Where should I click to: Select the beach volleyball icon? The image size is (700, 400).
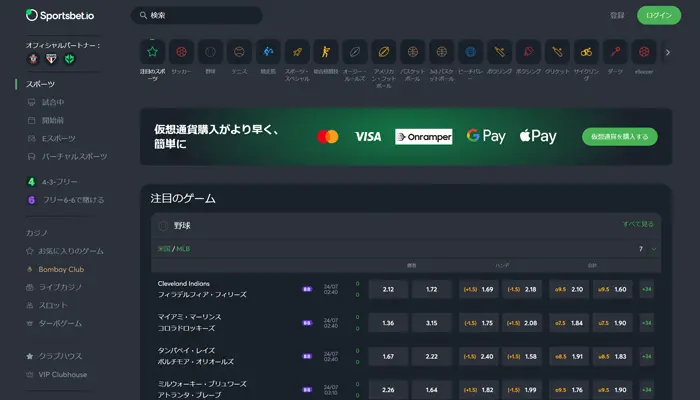pyautogui.click(x=471, y=52)
